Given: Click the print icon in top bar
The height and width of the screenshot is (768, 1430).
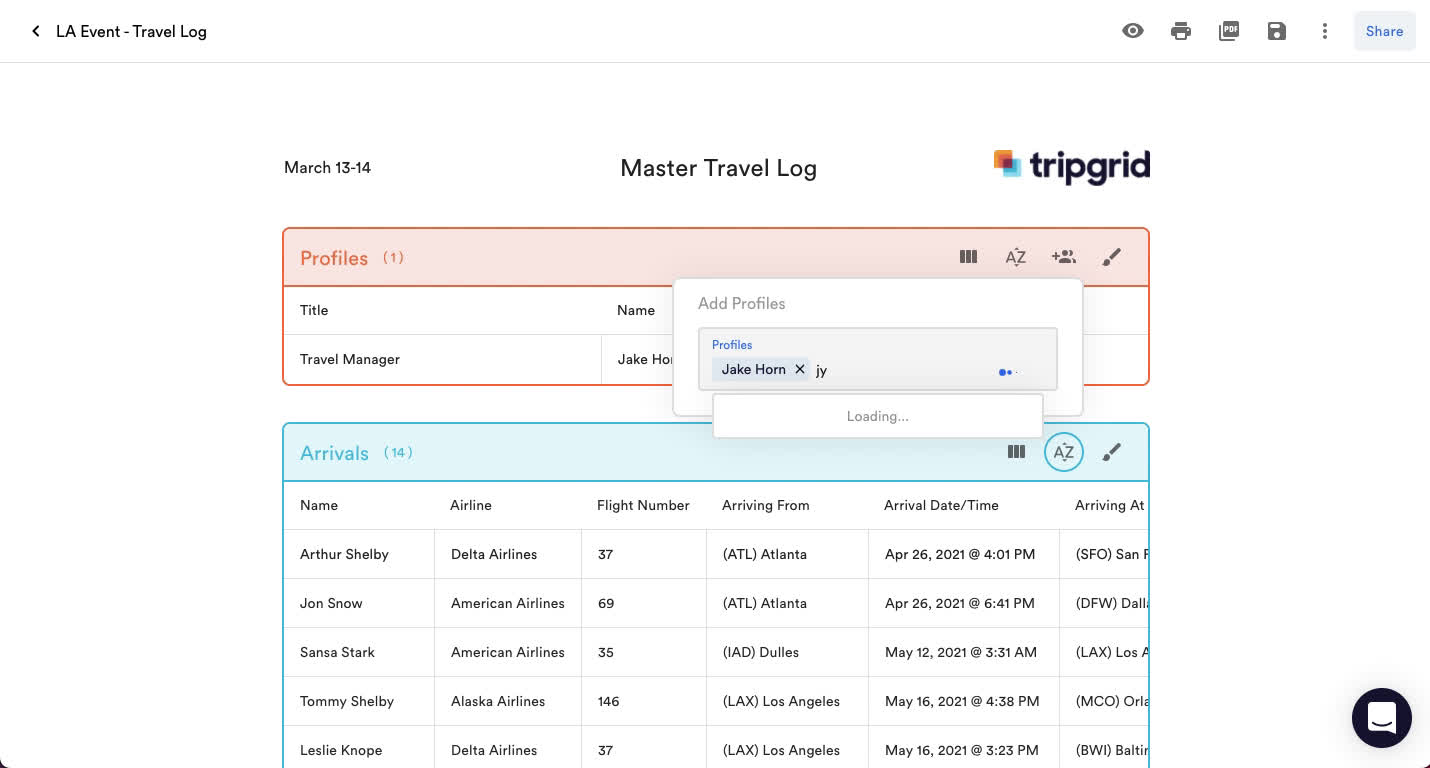Looking at the screenshot, I should pos(1180,31).
